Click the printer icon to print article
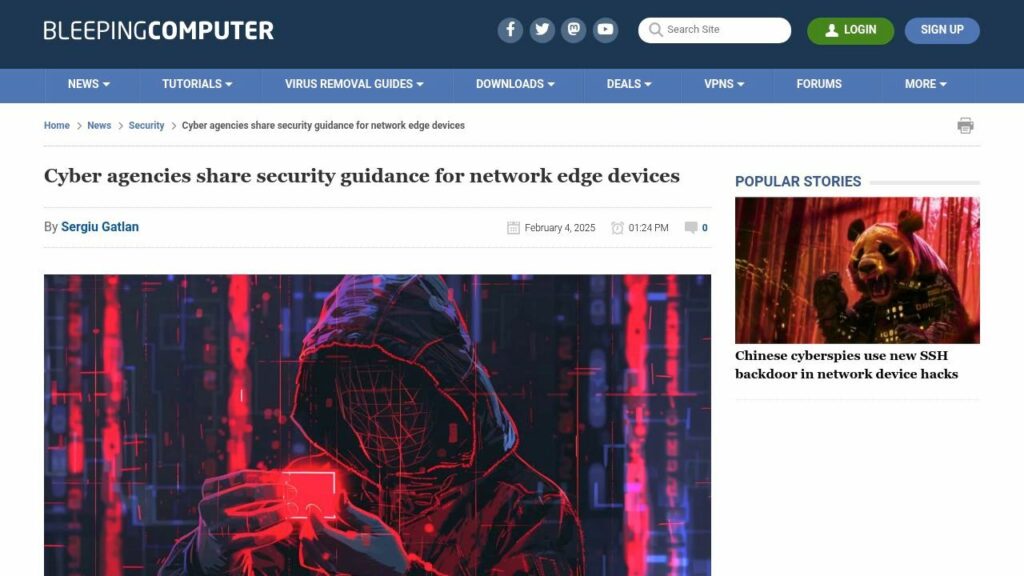 point(965,125)
